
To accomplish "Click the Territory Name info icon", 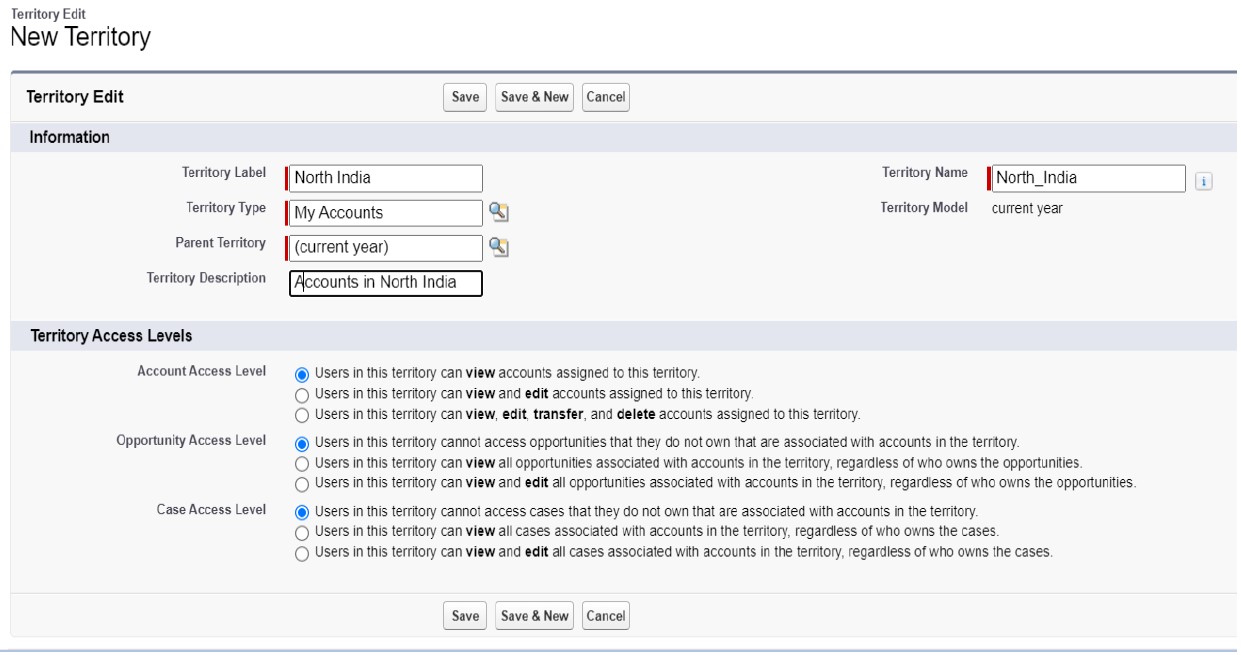I will [x=1204, y=180].
